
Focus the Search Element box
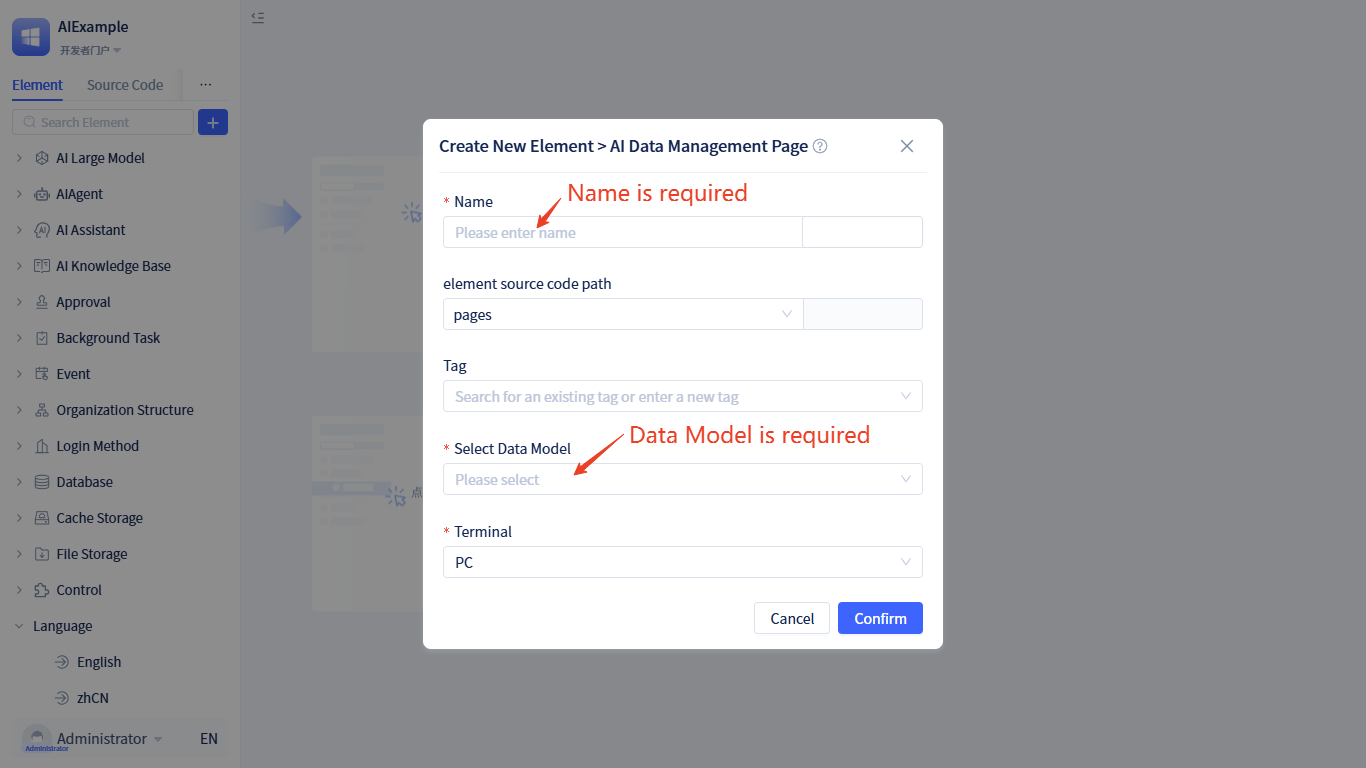[103, 122]
